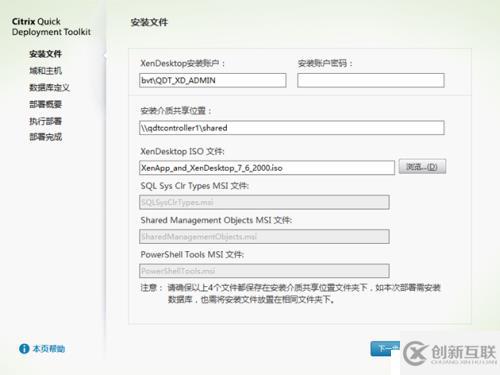
Task: Click the 'PowerShell Tools MSI 文件' label
Action: click(x=192, y=254)
